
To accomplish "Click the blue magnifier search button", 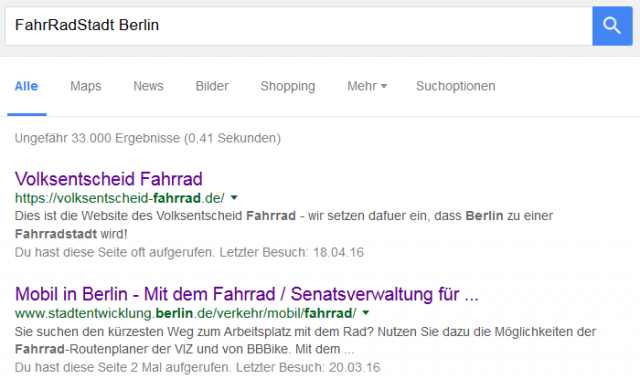I will [x=612, y=26].
